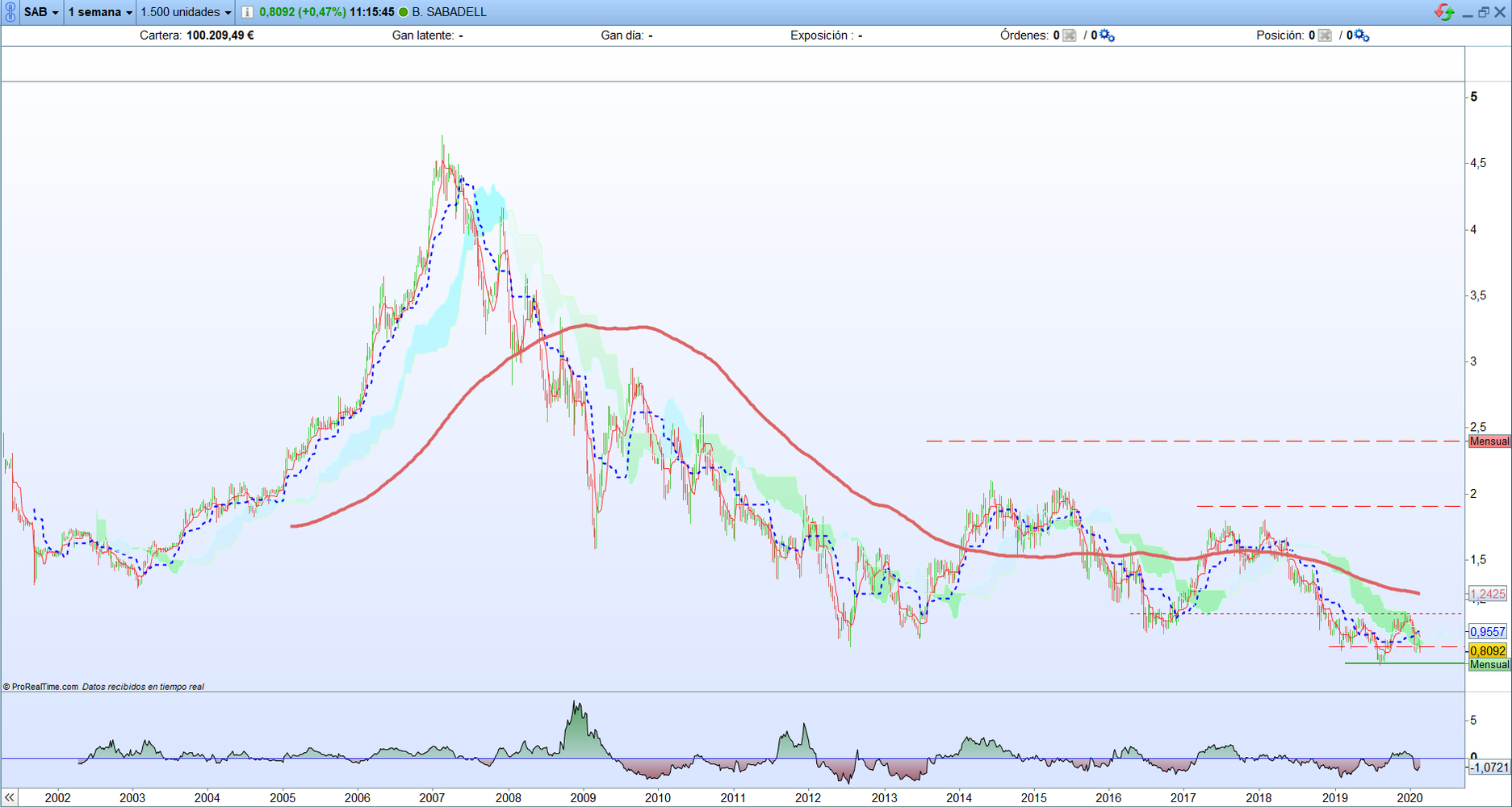This screenshot has width=1512, height=807.
Task: Click the blue 0,9557 price label
Action: (1487, 632)
